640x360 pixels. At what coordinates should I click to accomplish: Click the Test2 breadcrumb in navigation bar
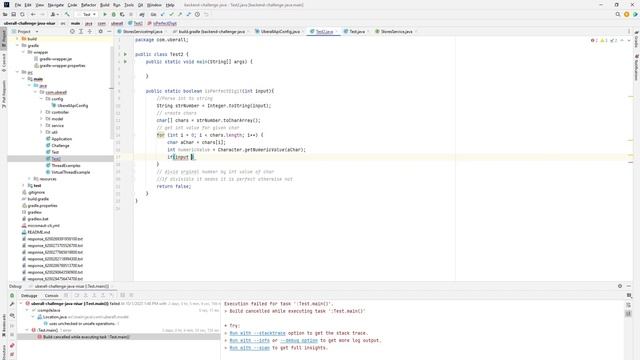(136, 23)
